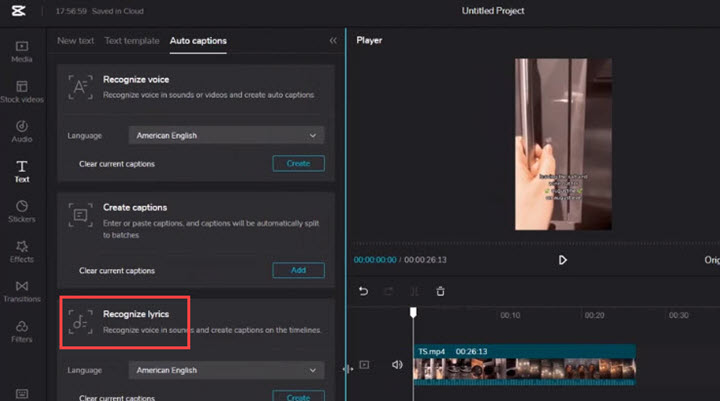Image resolution: width=720 pixels, height=401 pixels.
Task: Open Recognize voice language dropdown
Action: tap(226, 135)
